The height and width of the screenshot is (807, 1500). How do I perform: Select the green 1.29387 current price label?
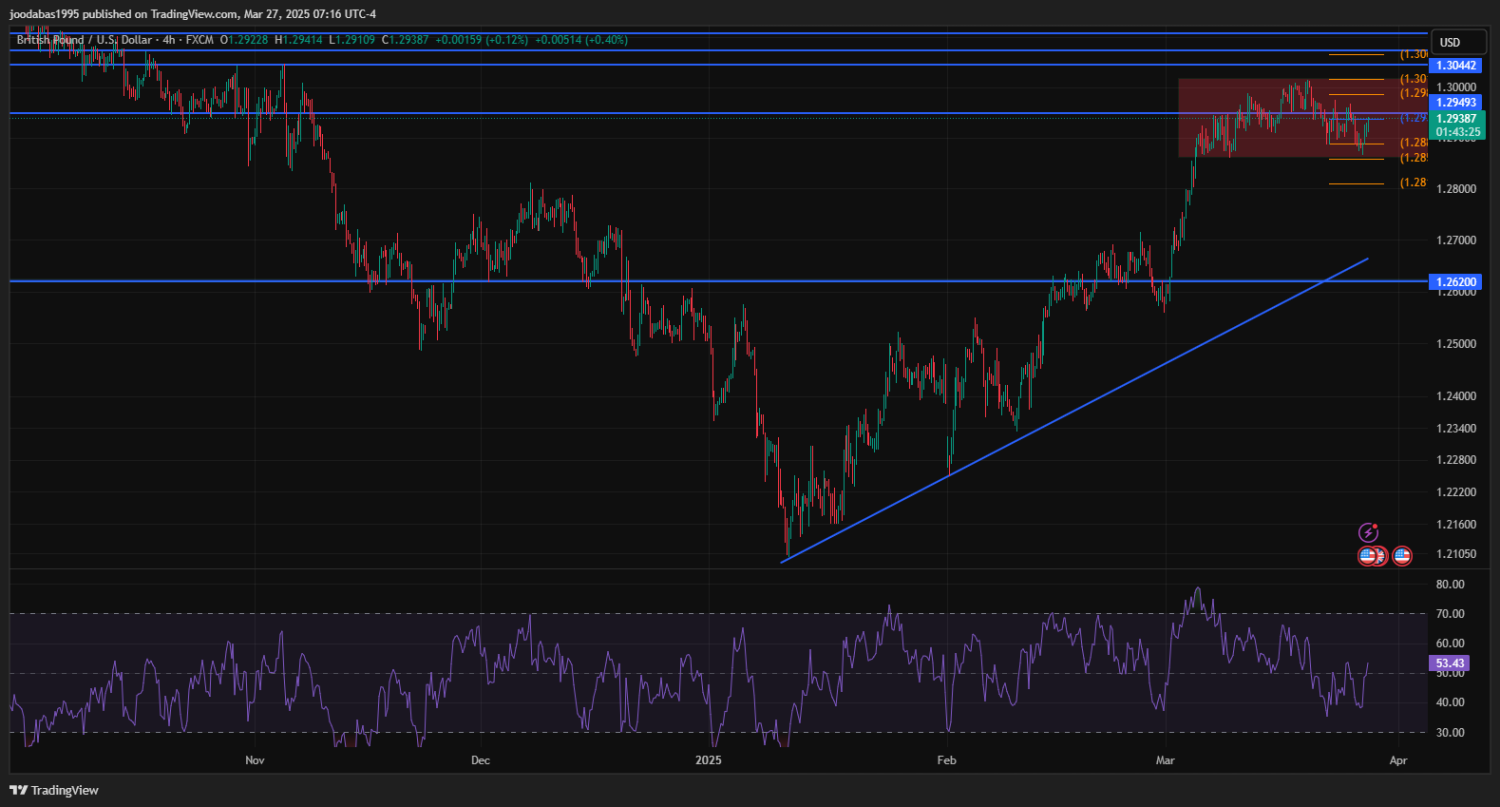coord(1456,118)
